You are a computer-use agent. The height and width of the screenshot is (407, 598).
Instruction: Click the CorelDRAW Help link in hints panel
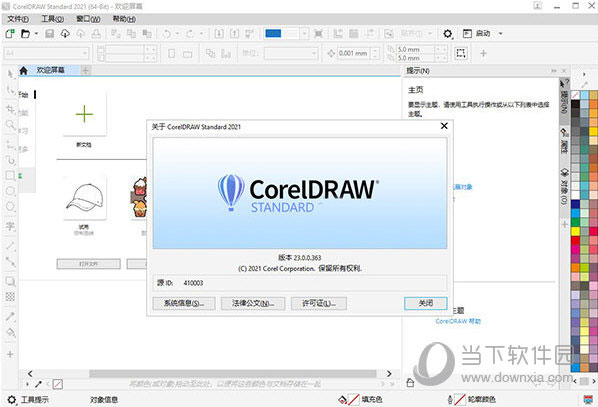[x=458, y=322]
